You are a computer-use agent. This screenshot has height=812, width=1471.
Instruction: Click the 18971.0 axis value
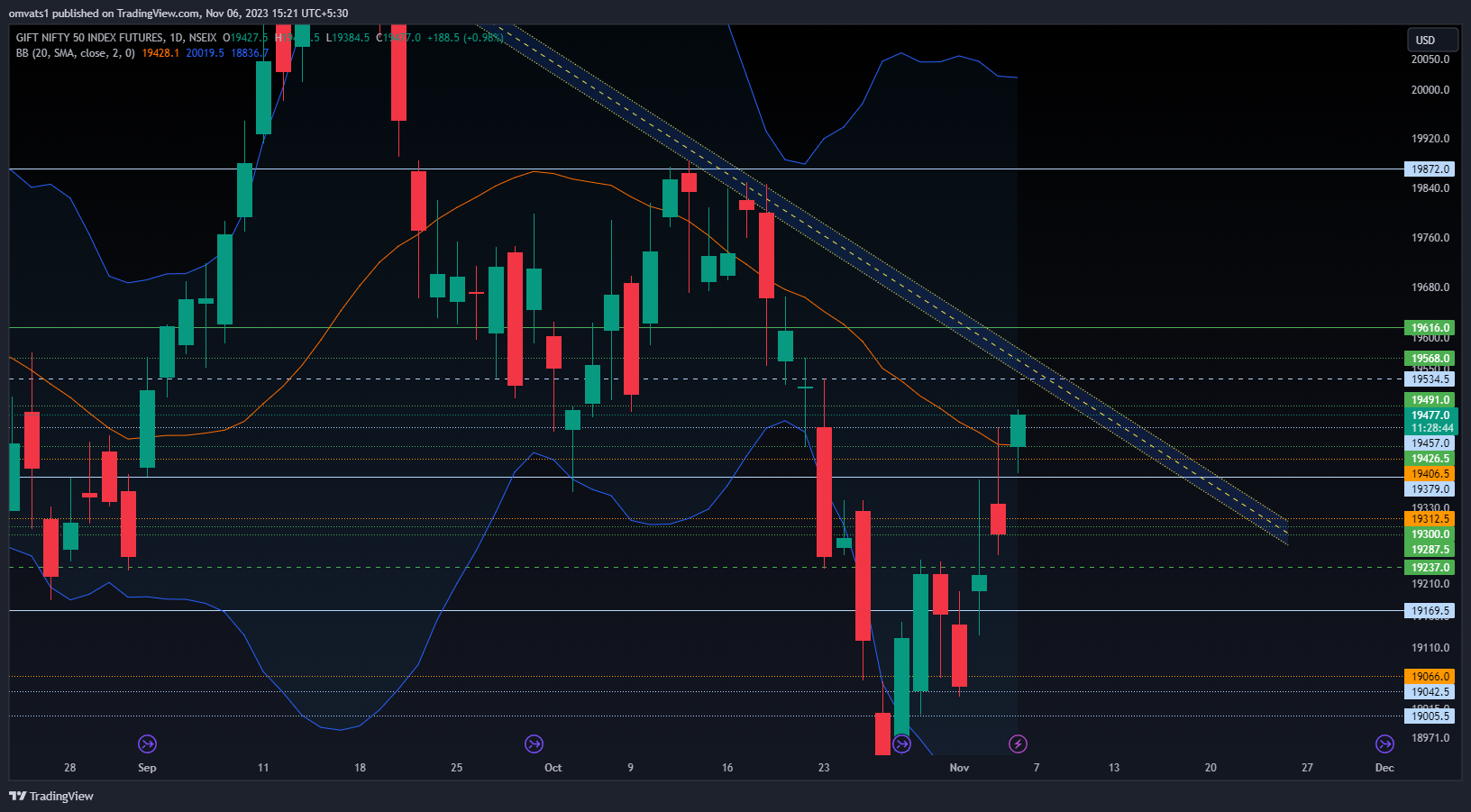[x=1430, y=738]
